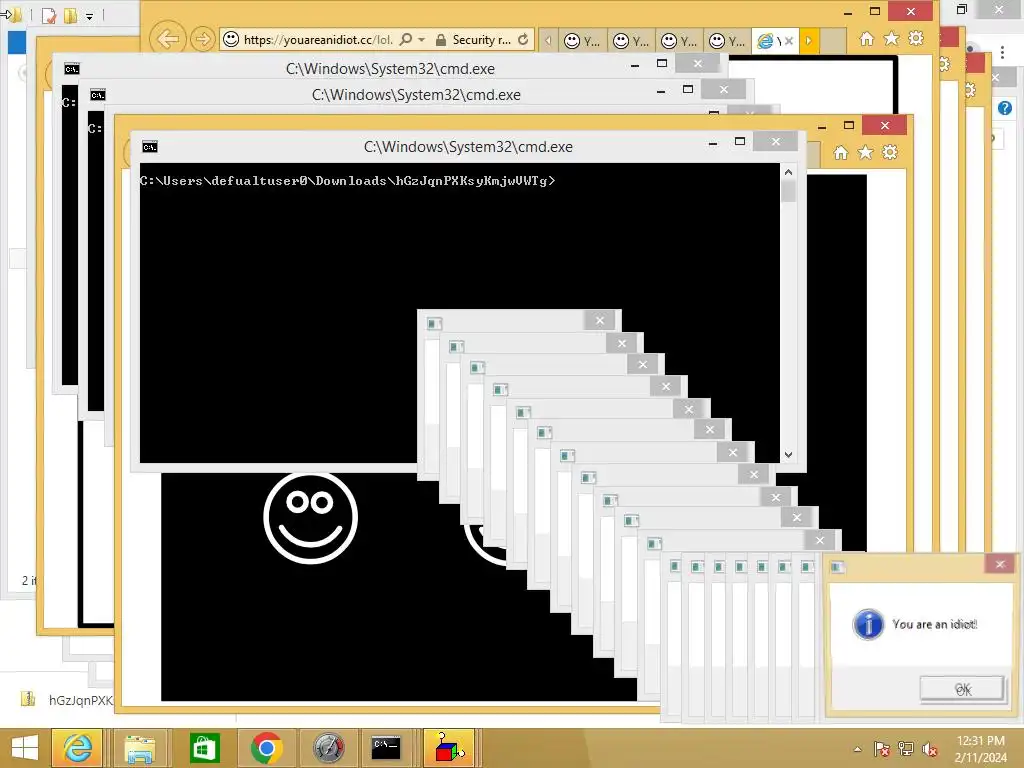Viewport: 1024px width, 768px height.
Task: Click the Favorites star in the middle IE window
Action: (x=865, y=153)
